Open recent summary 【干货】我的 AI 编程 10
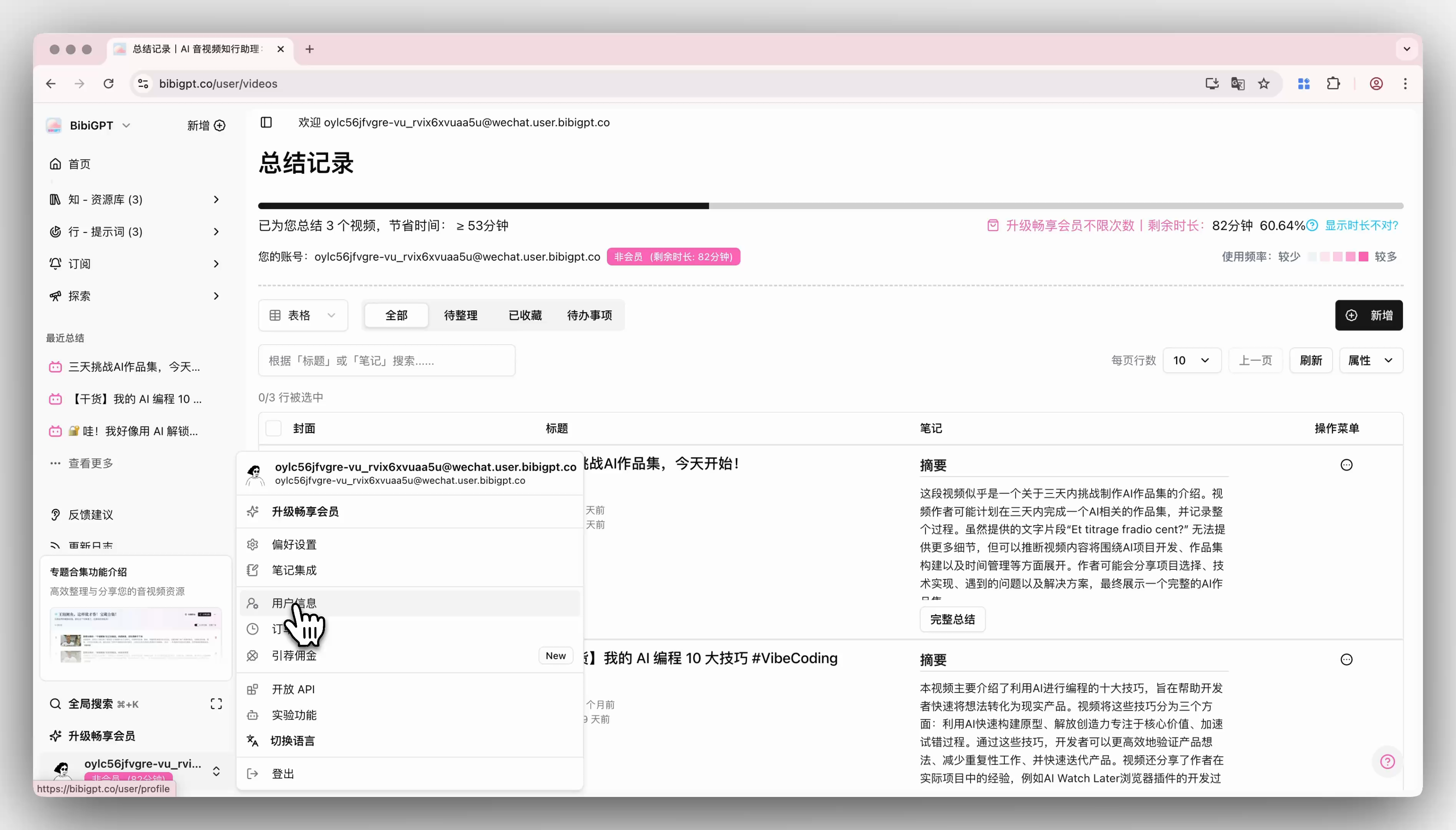 (x=125, y=399)
